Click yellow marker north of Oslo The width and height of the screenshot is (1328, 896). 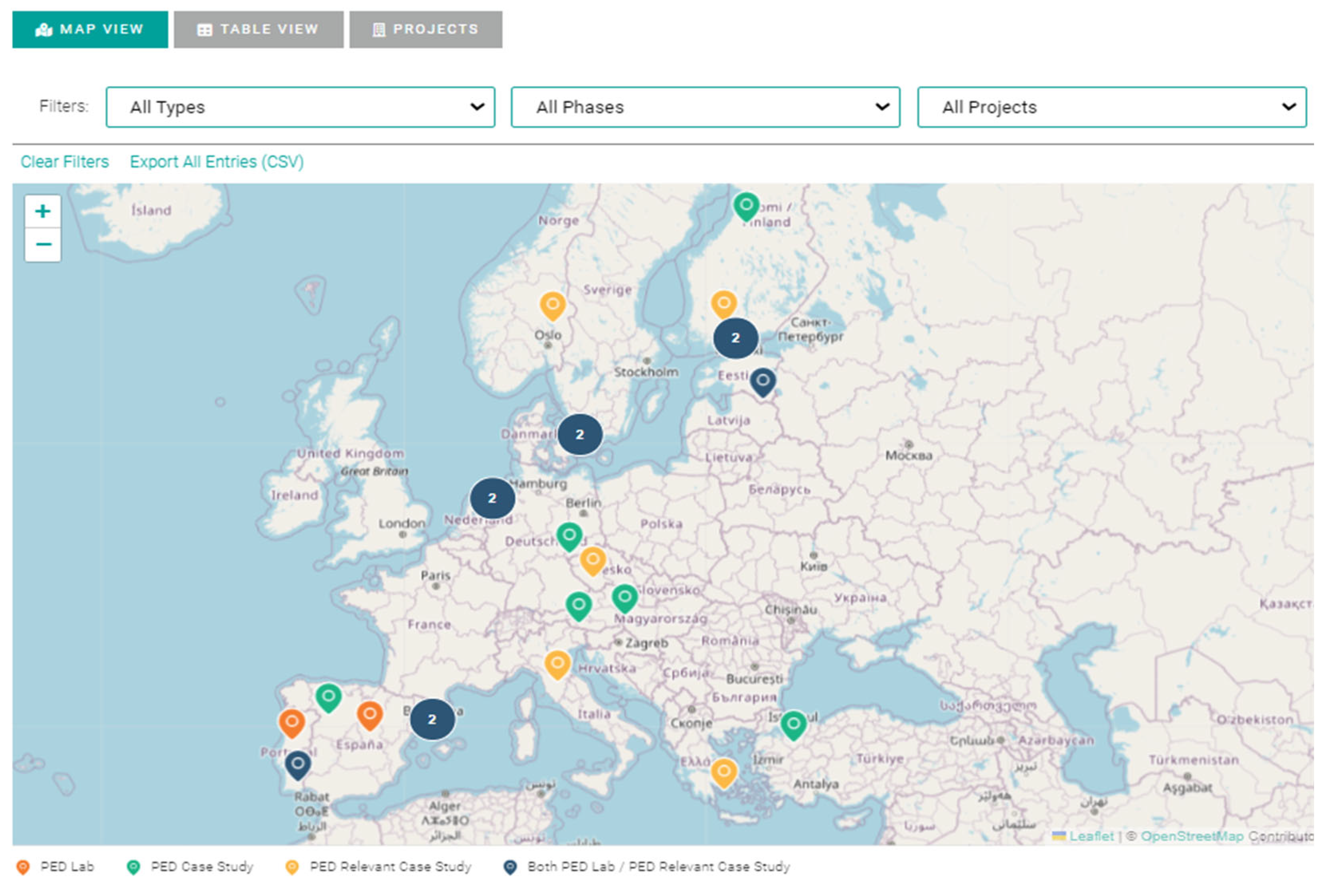[553, 304]
